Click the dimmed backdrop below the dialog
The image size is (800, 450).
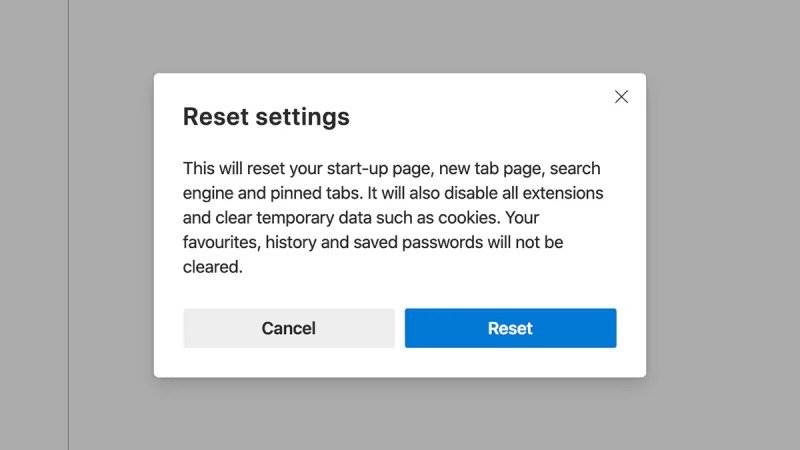(399, 414)
